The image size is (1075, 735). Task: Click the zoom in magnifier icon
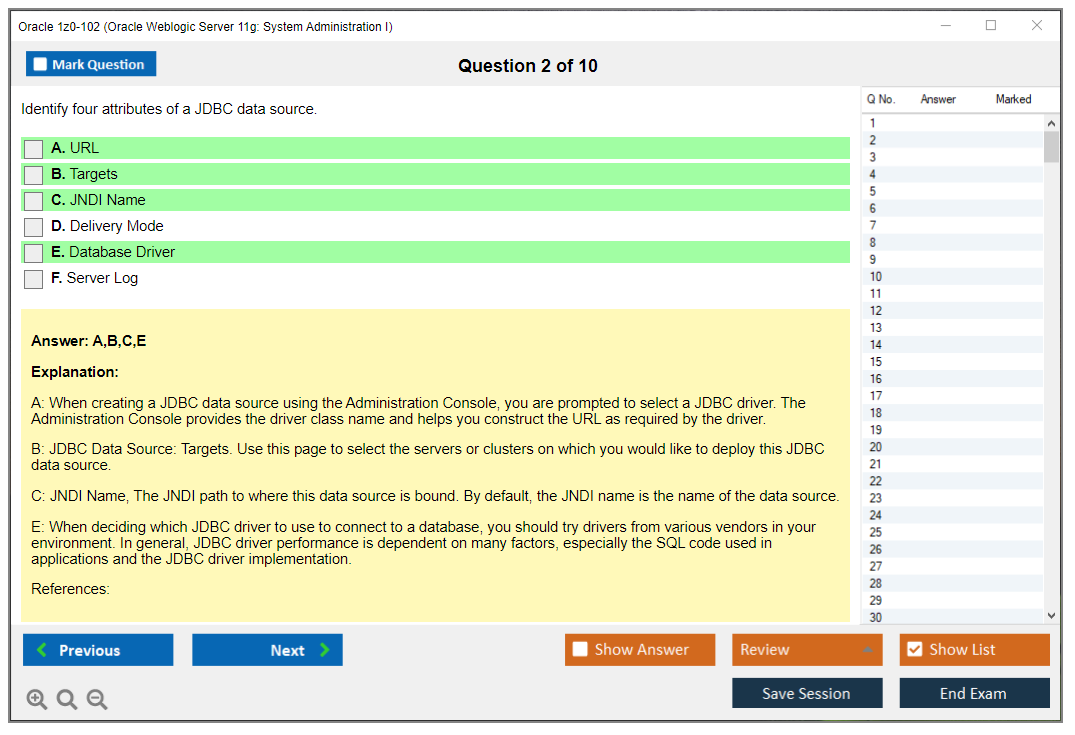pyautogui.click(x=37, y=700)
